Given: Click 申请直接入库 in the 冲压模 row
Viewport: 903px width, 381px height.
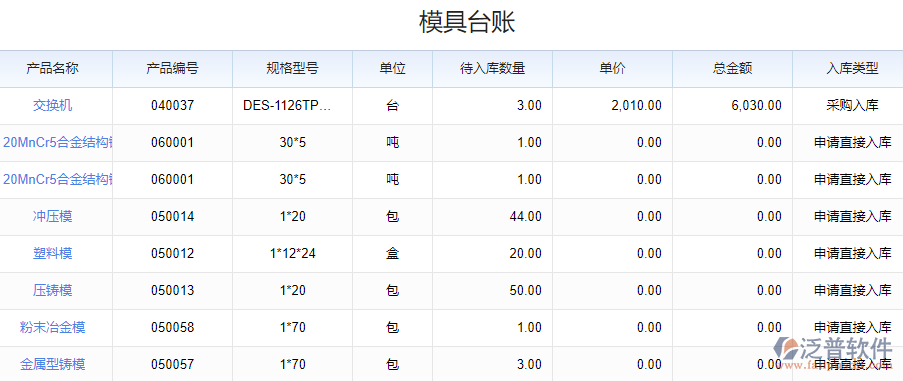Looking at the screenshot, I should [x=852, y=216].
